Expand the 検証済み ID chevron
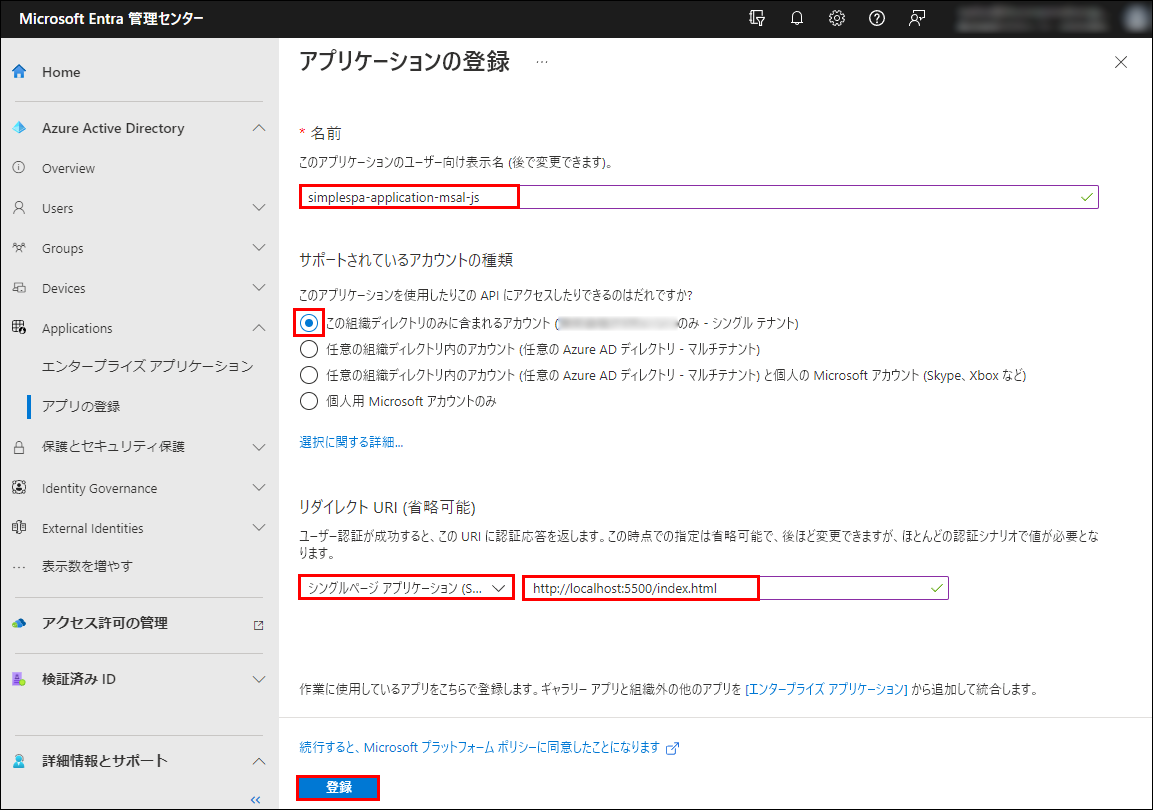The width and height of the screenshot is (1153, 810). tap(259, 679)
